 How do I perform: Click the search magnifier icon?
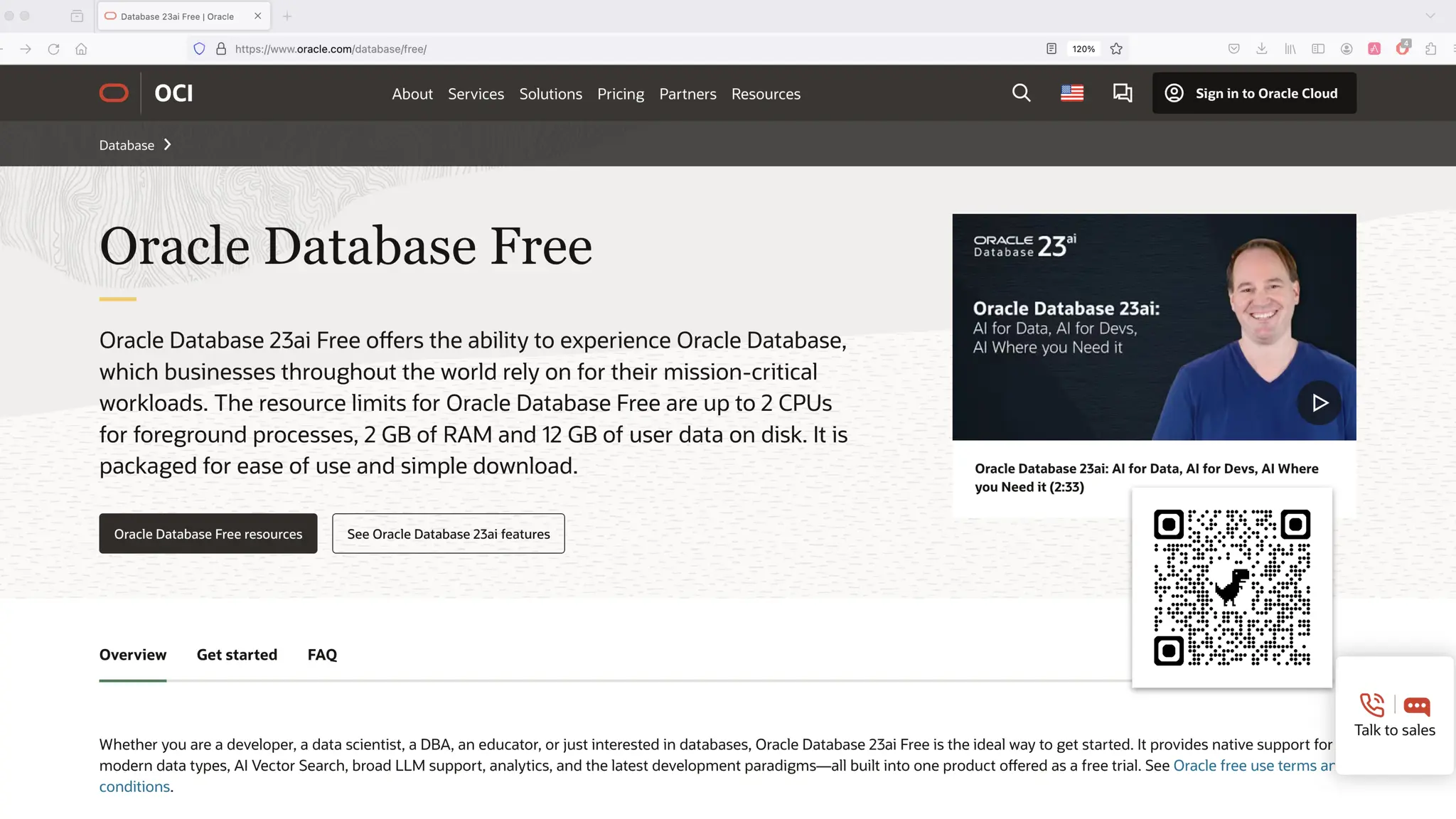(x=1021, y=93)
